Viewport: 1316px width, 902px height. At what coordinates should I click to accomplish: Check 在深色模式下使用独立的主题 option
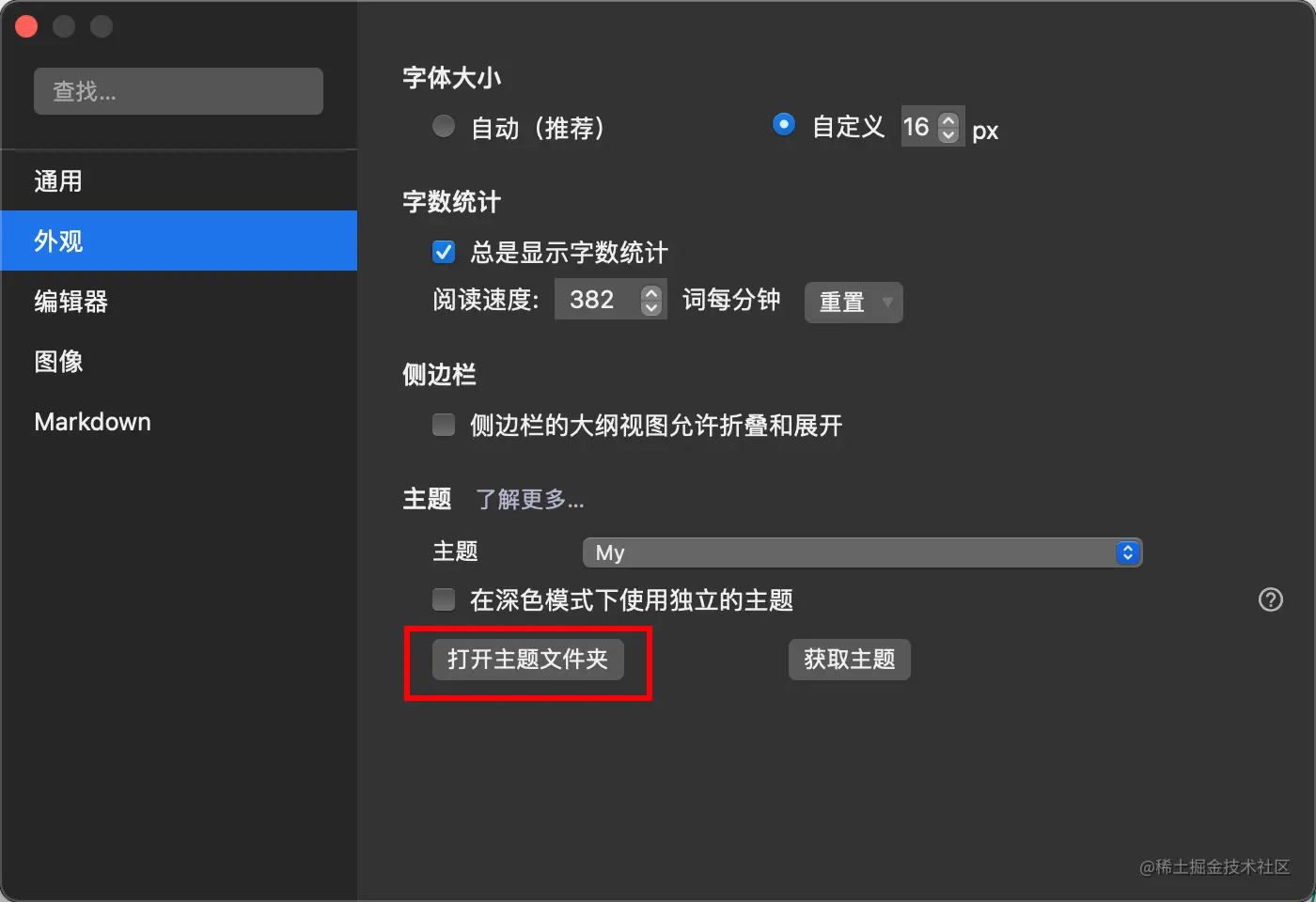click(444, 599)
